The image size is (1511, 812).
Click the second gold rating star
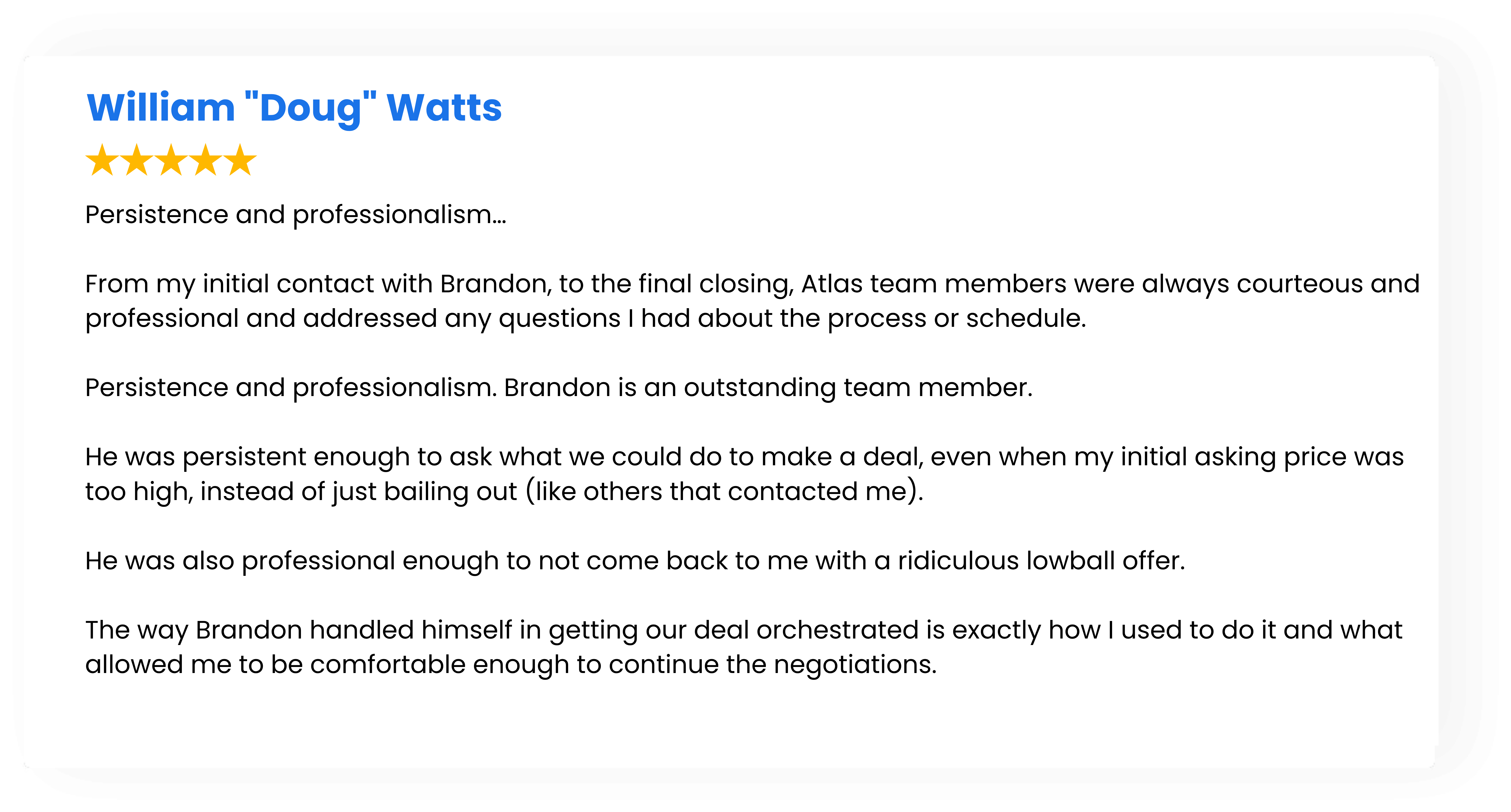pyautogui.click(x=137, y=160)
